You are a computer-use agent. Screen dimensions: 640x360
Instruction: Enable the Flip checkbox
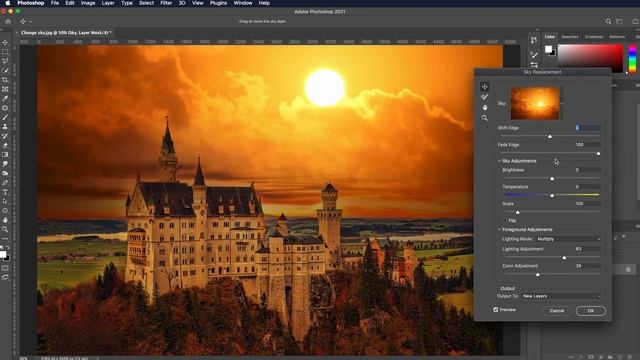click(505, 220)
